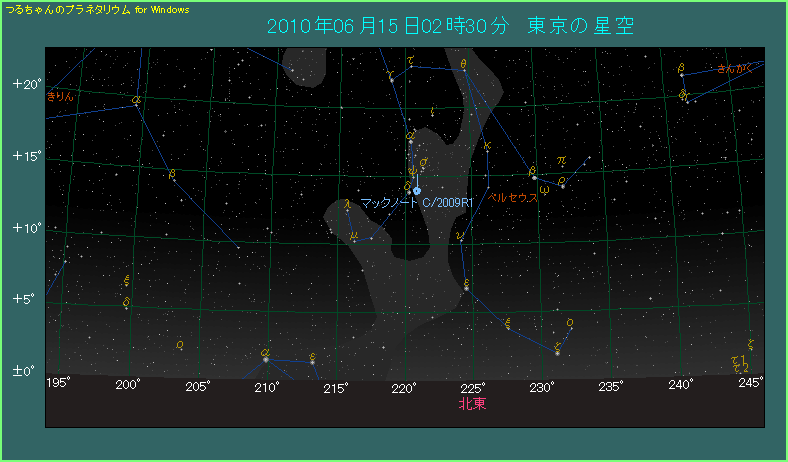Screen dimensions: 788x462
Task: Click the ω star label below β Persei
Action: click(544, 189)
